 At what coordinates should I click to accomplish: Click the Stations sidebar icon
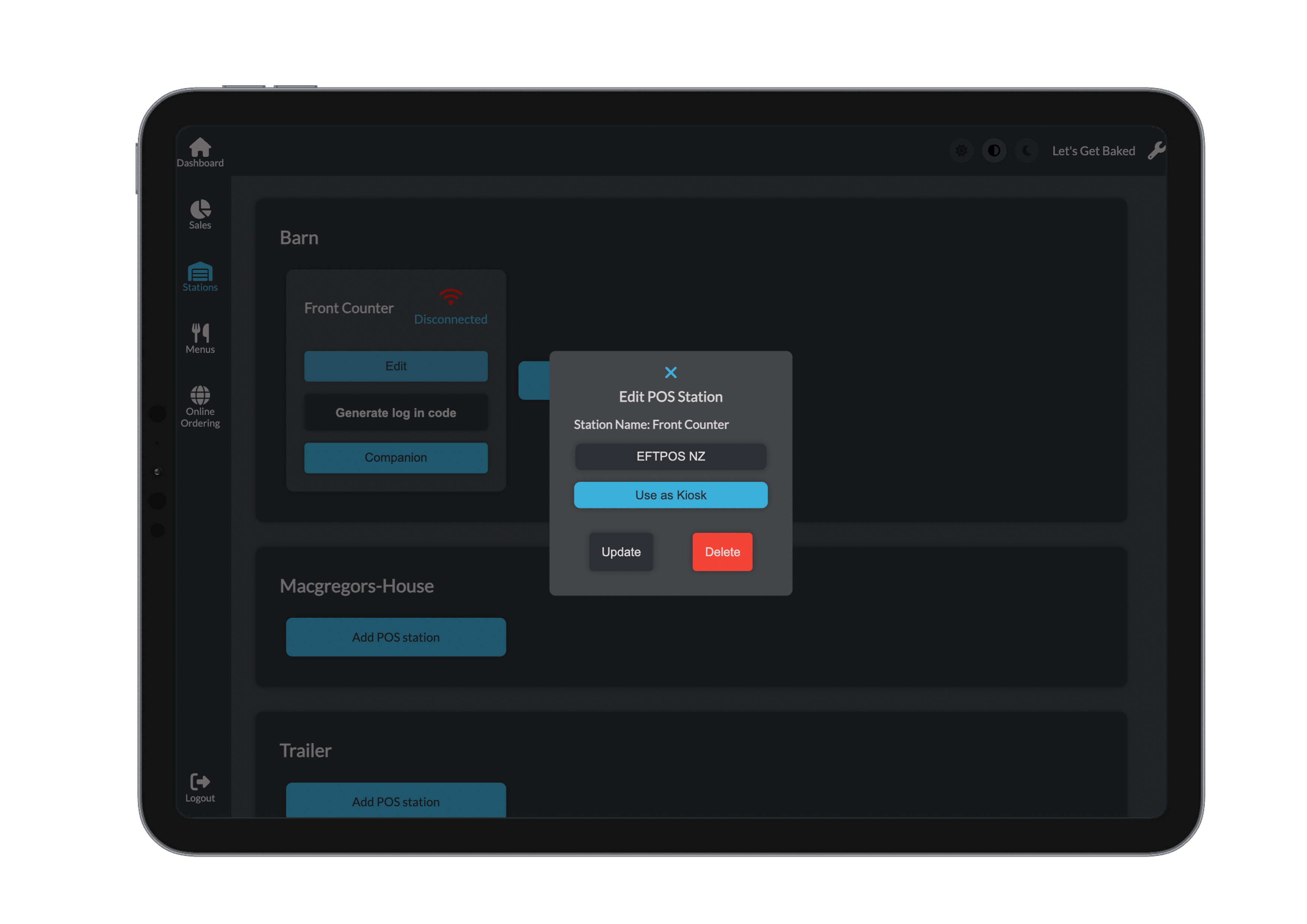[200, 275]
